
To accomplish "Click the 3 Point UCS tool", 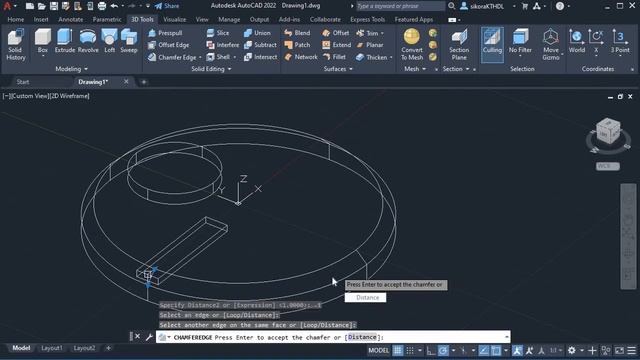I will point(620,41).
